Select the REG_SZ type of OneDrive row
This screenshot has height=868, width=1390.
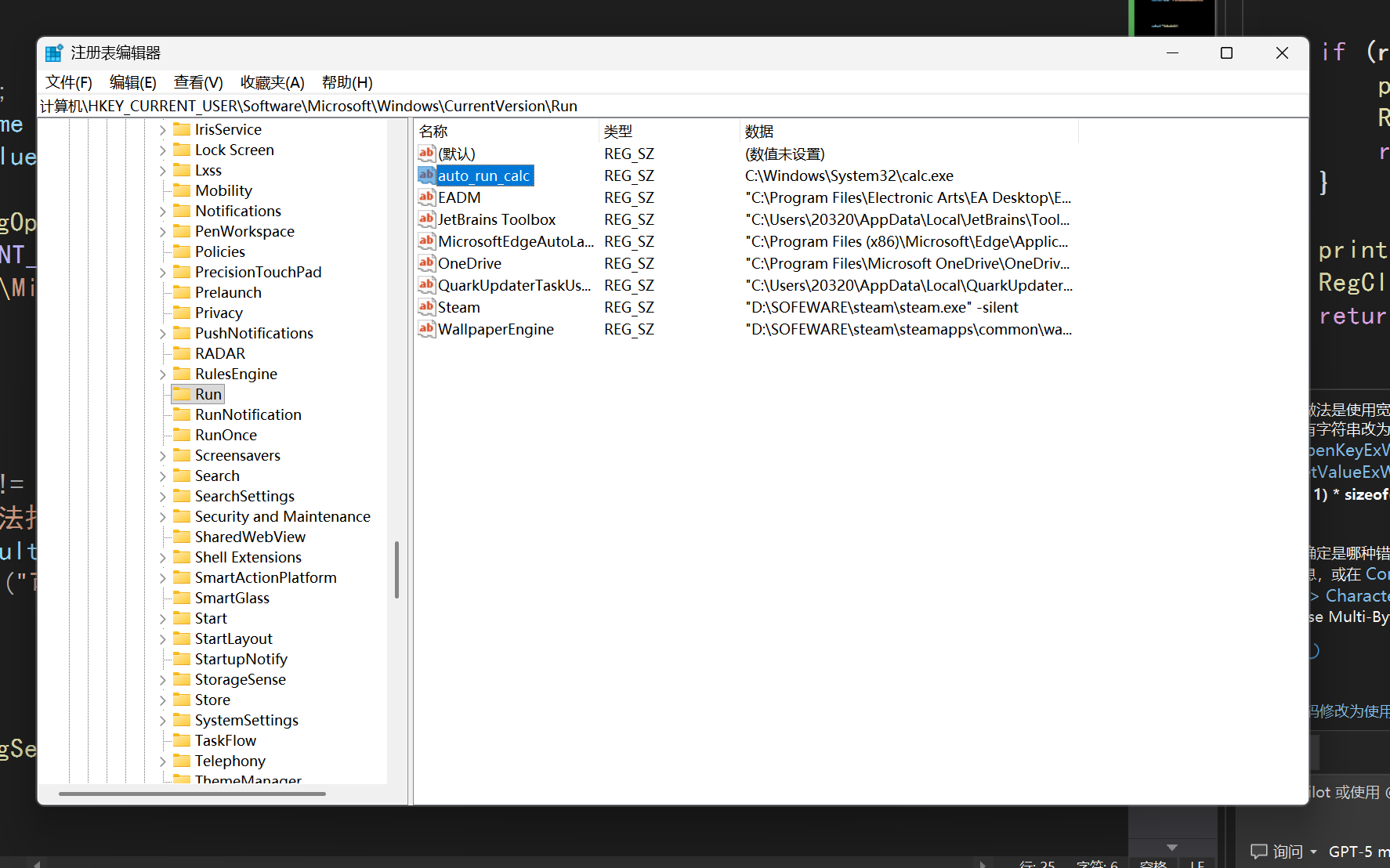coord(628,263)
